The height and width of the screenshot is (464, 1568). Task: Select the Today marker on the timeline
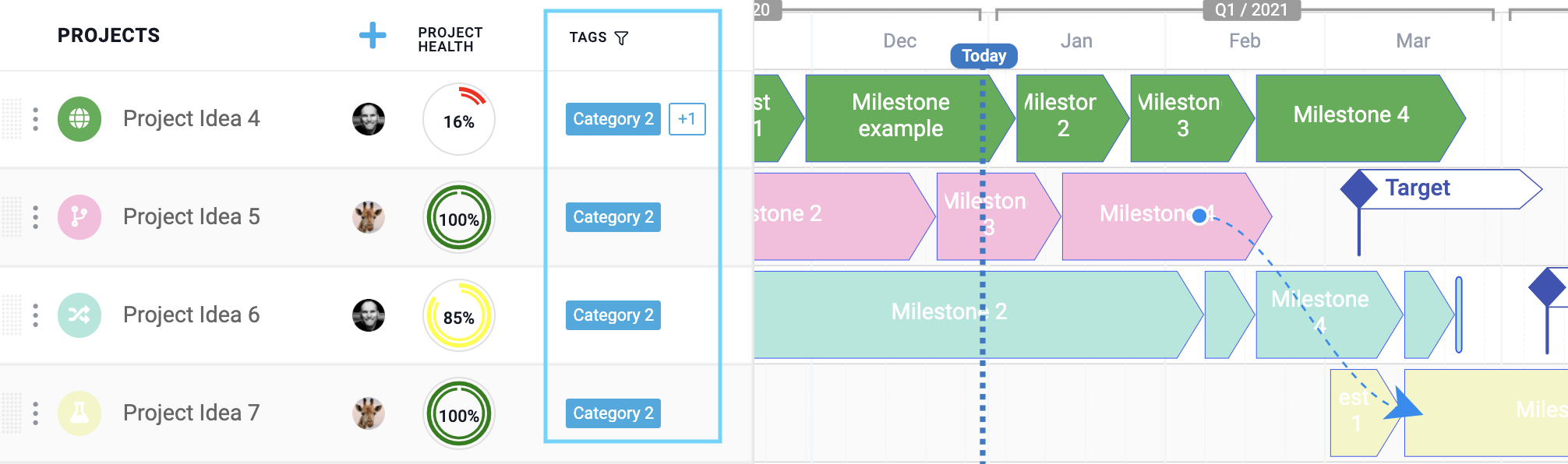click(x=984, y=56)
